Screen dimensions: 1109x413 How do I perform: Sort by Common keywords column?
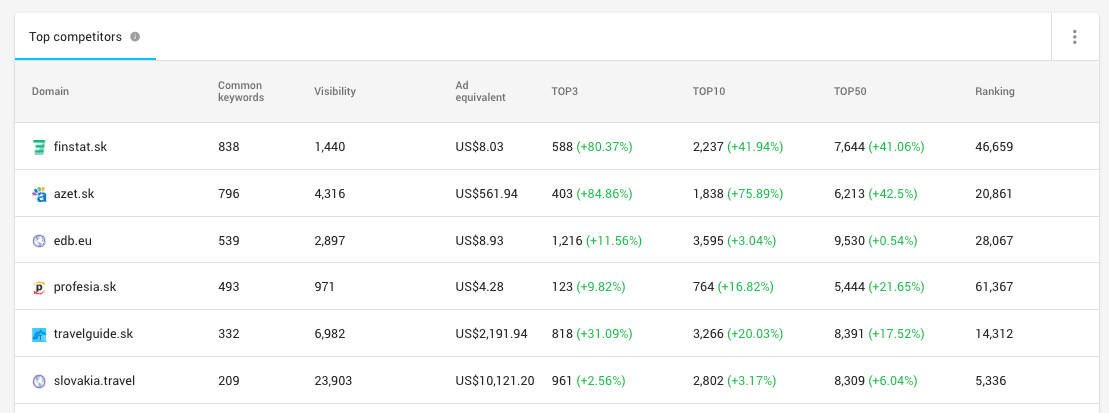(x=240, y=91)
